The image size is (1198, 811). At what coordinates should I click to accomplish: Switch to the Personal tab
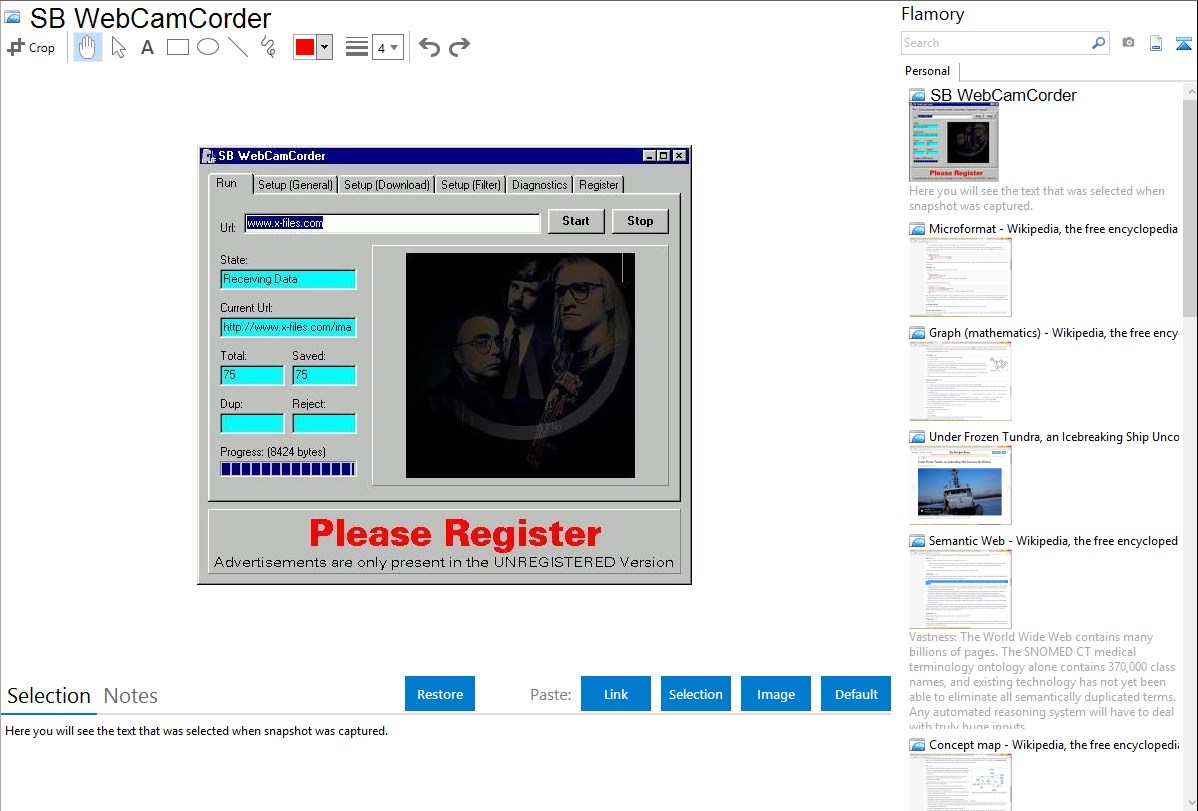(x=928, y=71)
